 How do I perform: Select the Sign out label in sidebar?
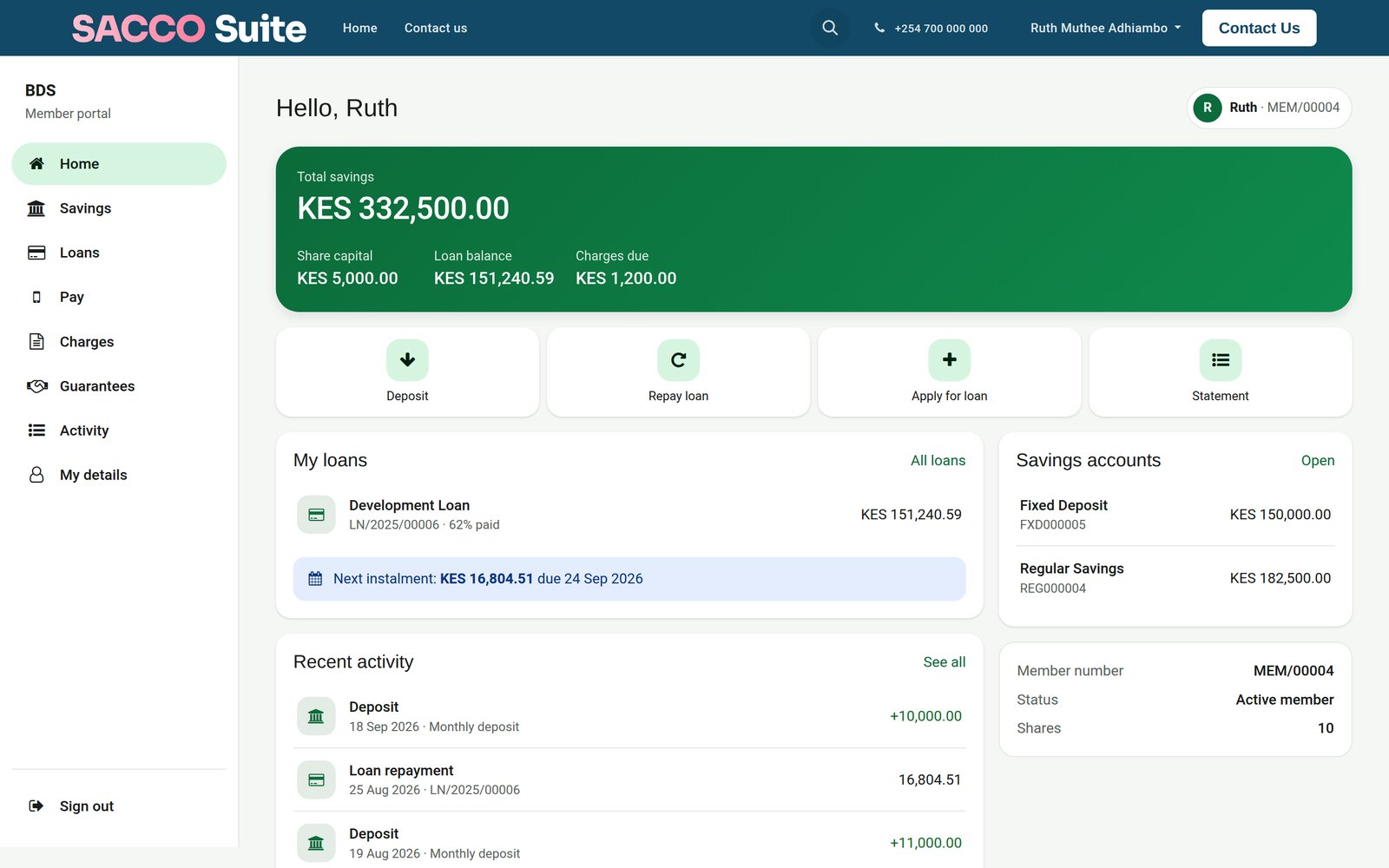click(x=87, y=806)
